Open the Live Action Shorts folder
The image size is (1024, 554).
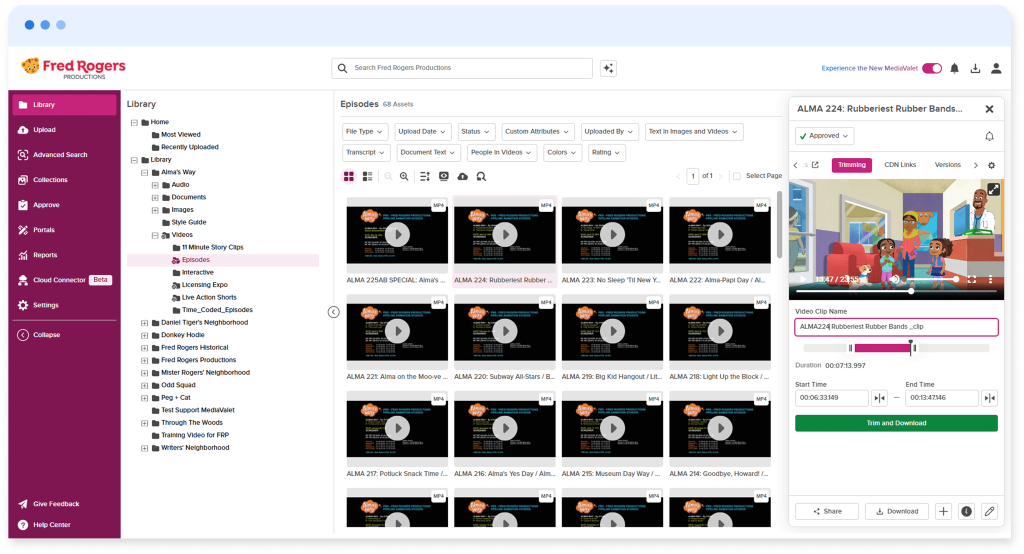click(209, 297)
